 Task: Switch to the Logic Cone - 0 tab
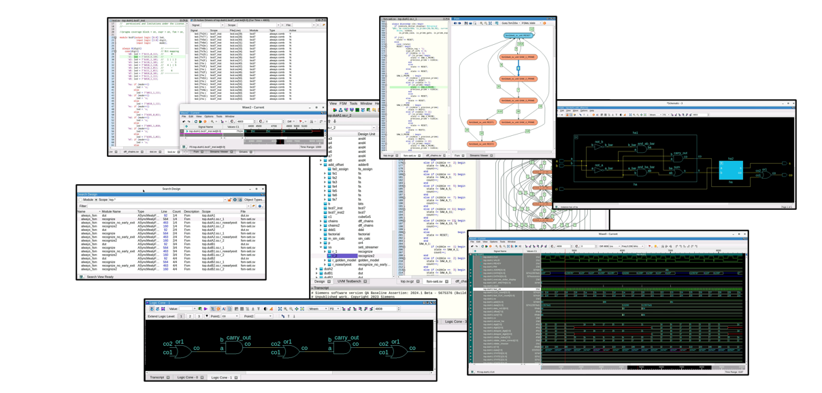point(187,377)
